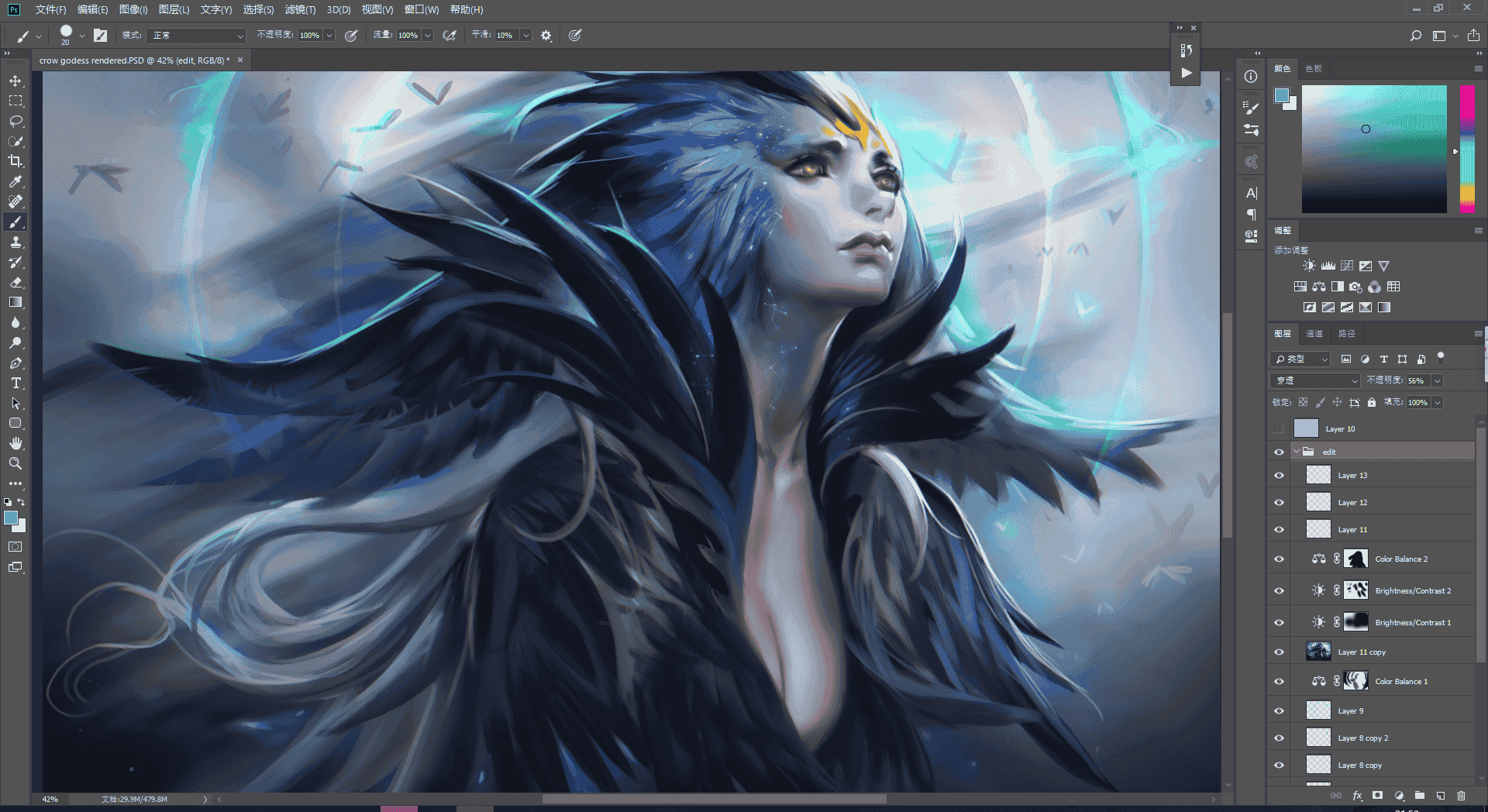Select the Hand tool

15,443
